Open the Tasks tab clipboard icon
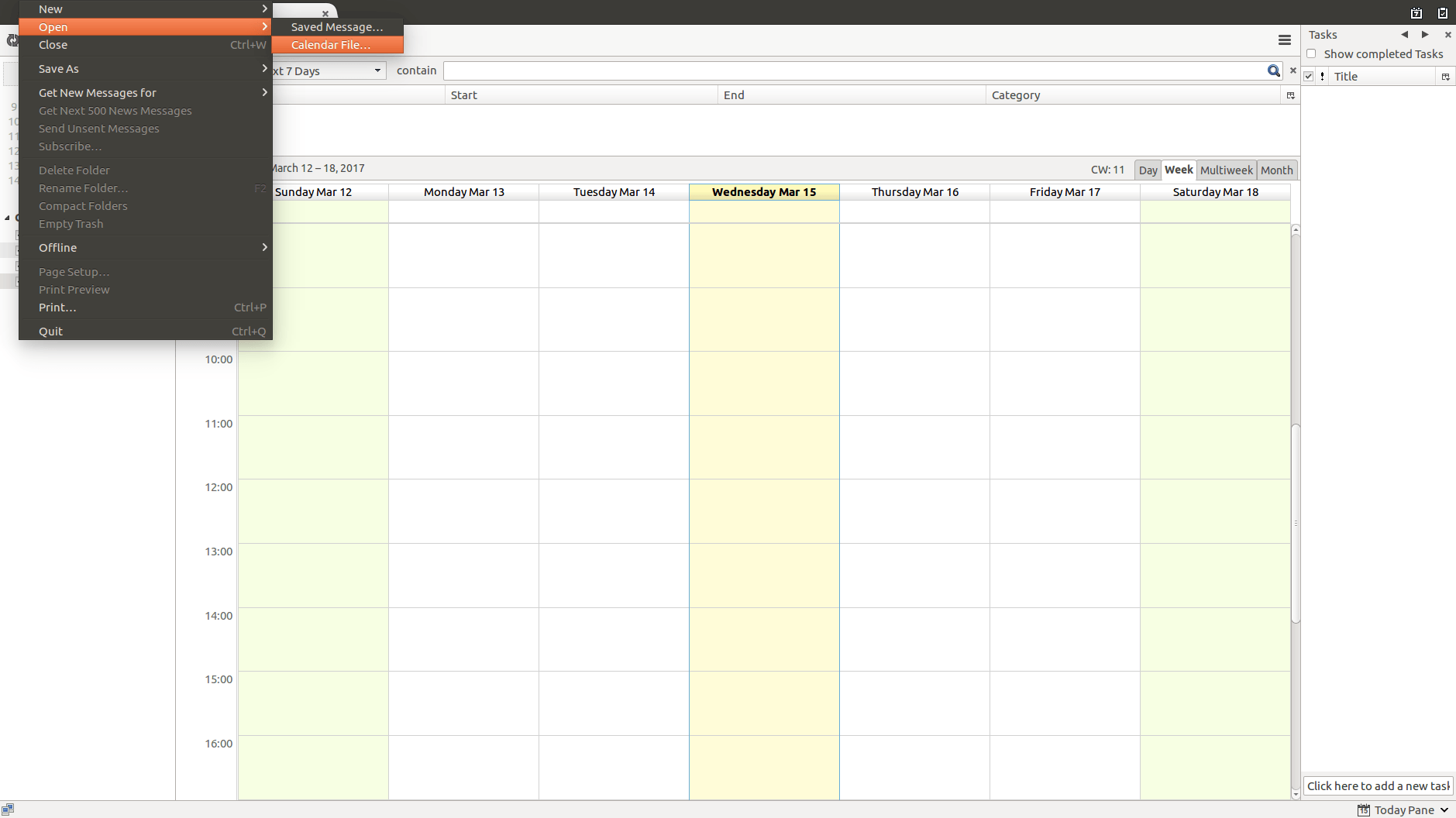Screen dimensions: 1456x818 pyautogui.click(x=1442, y=12)
